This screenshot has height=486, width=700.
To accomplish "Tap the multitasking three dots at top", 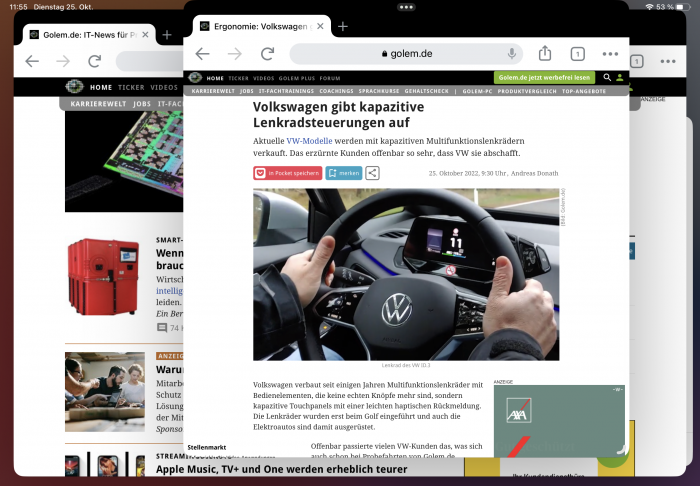I will (406, 7).
